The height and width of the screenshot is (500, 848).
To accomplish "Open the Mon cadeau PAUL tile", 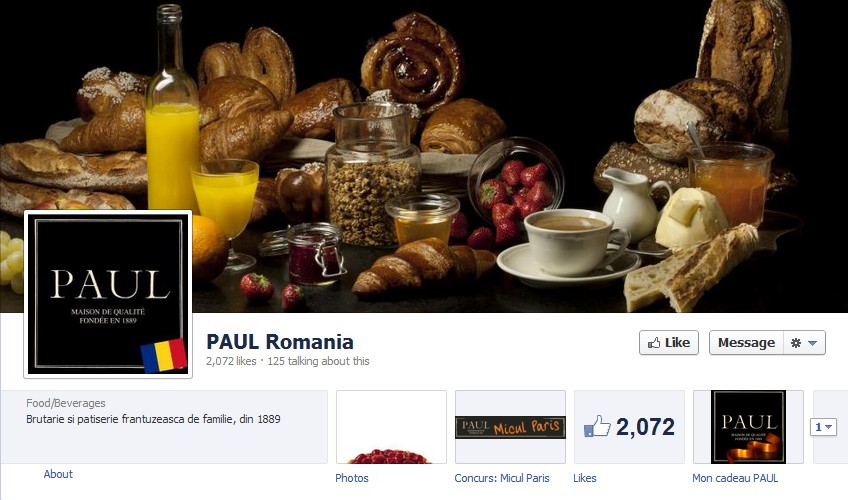I will [748, 427].
